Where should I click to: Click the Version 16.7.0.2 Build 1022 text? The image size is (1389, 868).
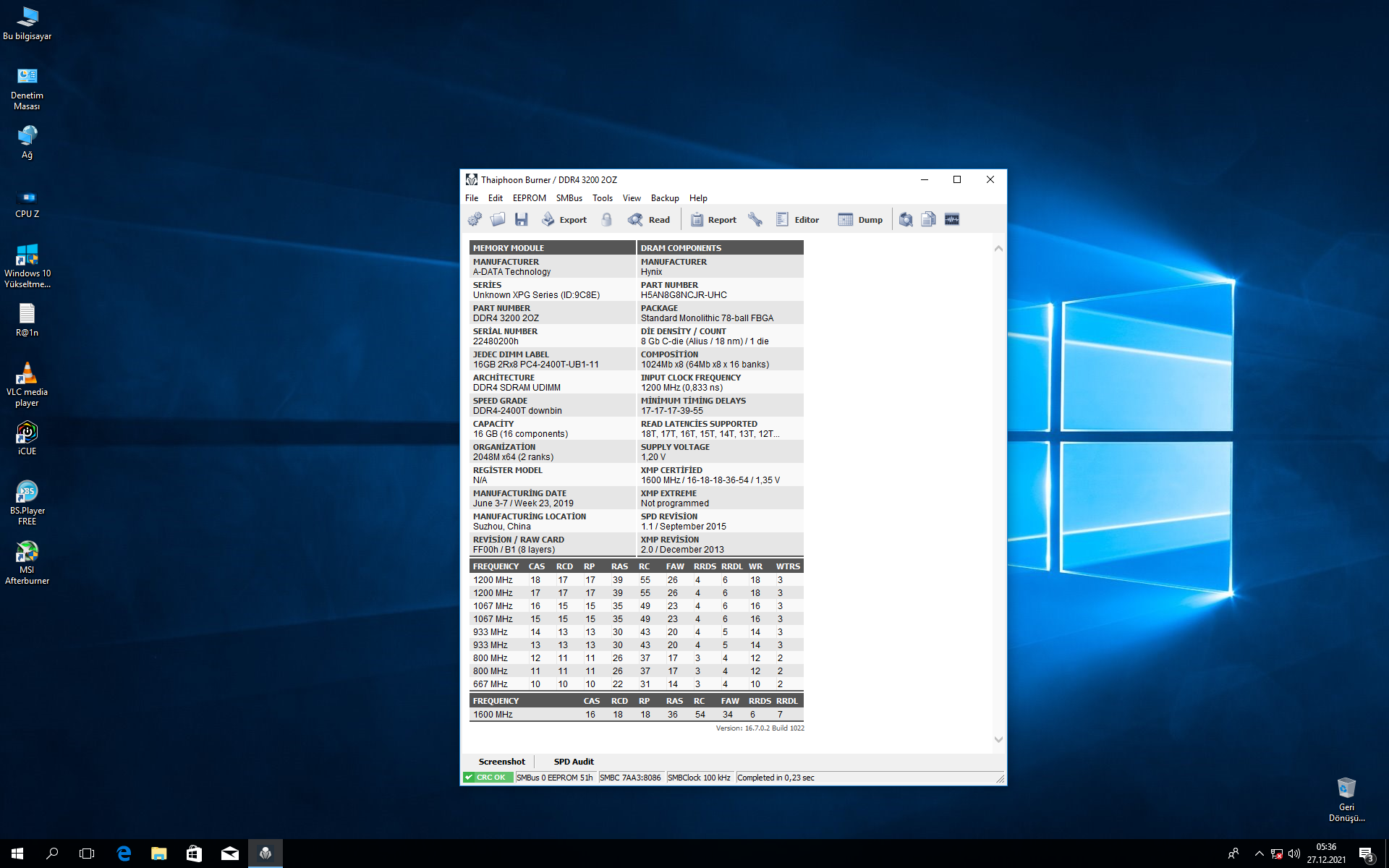[x=760, y=728]
